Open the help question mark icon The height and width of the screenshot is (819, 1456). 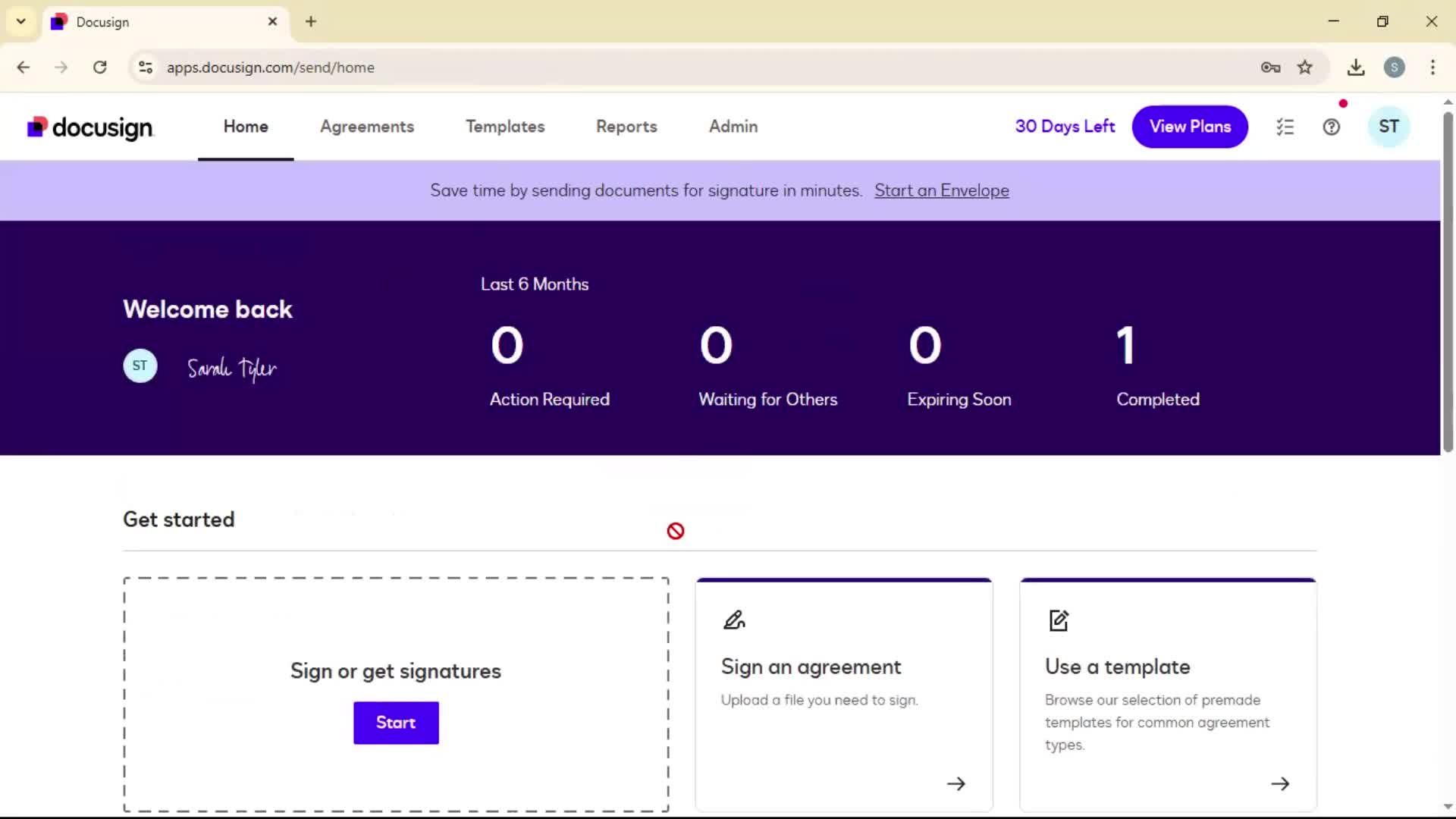point(1331,127)
